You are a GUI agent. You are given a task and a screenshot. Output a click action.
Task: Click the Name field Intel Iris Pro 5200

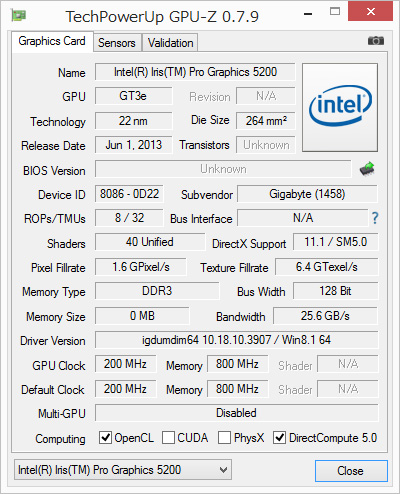coord(195,72)
